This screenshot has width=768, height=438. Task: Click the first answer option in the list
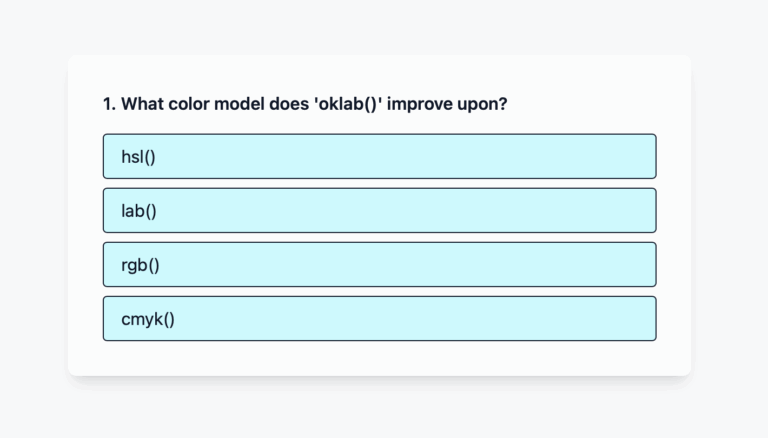coord(379,156)
